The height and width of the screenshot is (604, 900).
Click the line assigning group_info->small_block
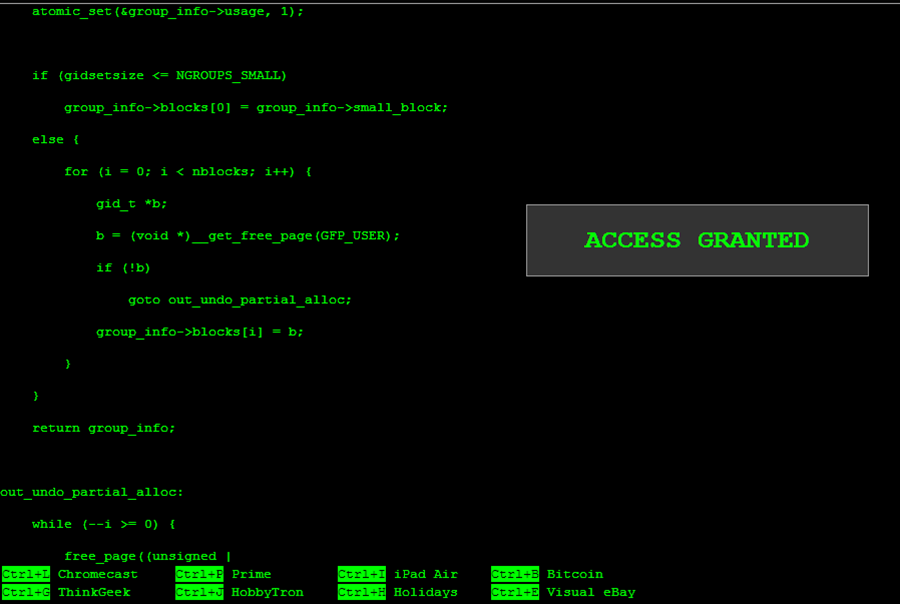click(255, 107)
